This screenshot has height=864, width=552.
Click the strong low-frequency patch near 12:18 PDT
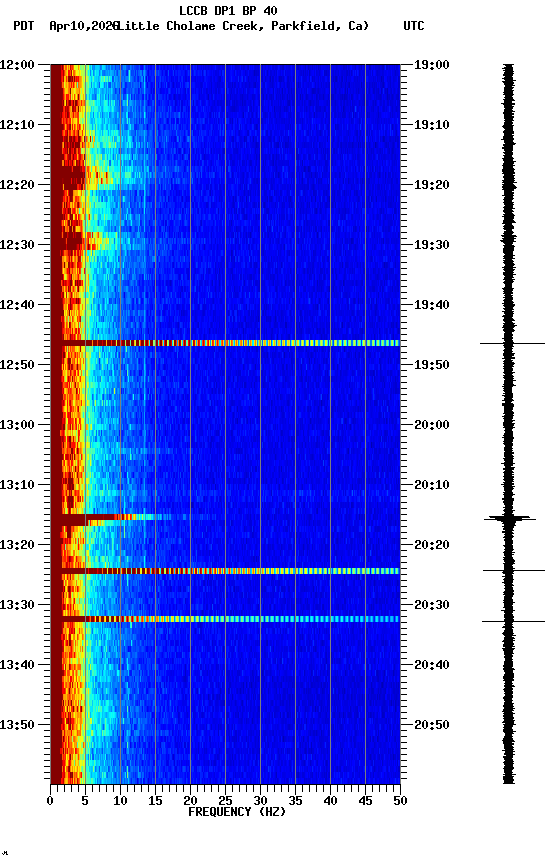[x=72, y=177]
